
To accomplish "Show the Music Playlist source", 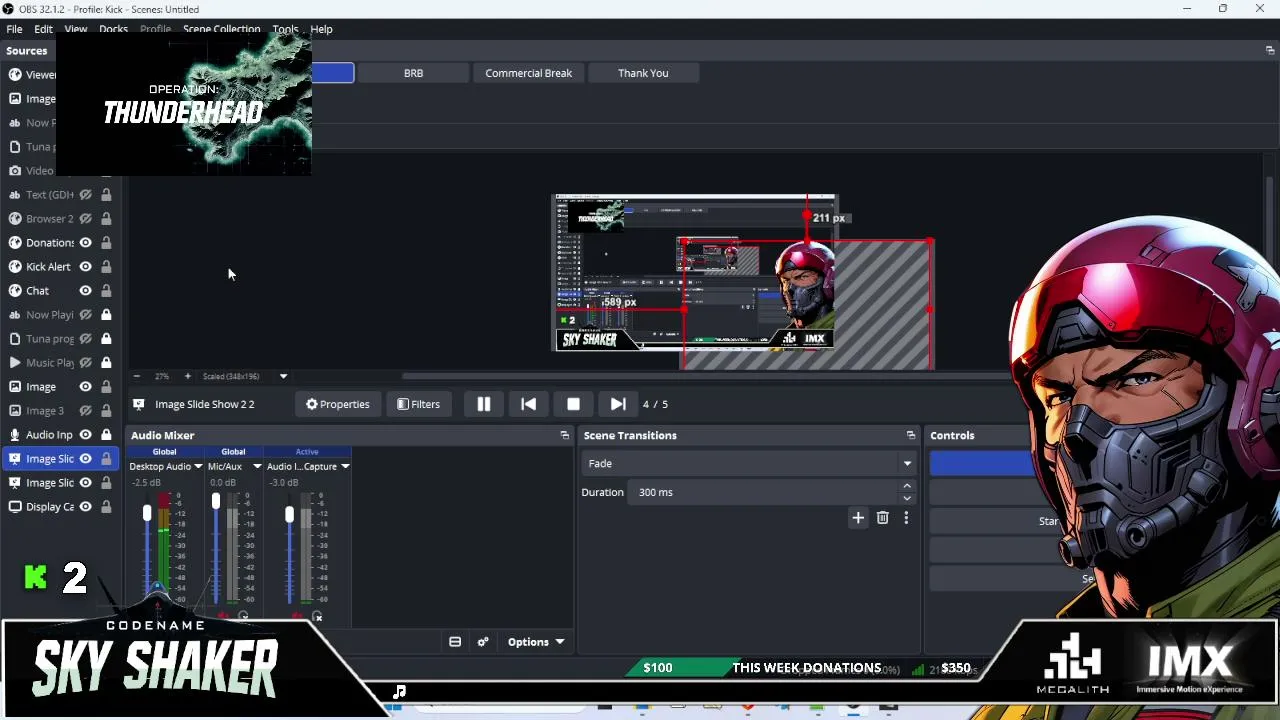I will [86, 363].
